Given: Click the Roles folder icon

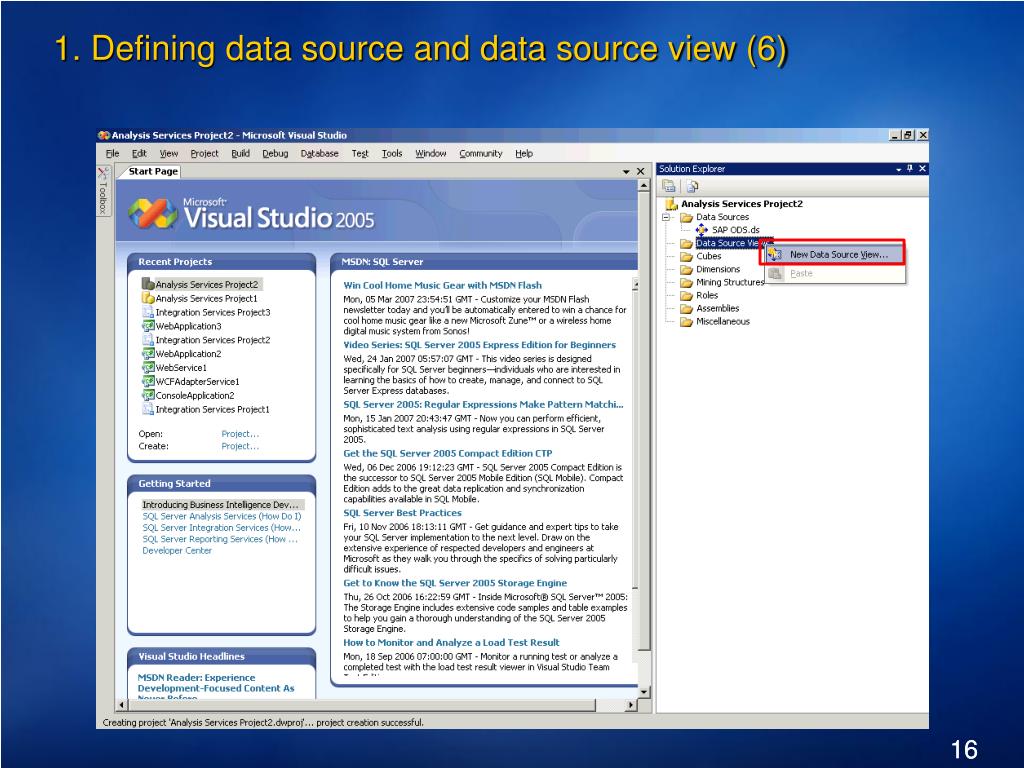Looking at the screenshot, I should tap(686, 296).
